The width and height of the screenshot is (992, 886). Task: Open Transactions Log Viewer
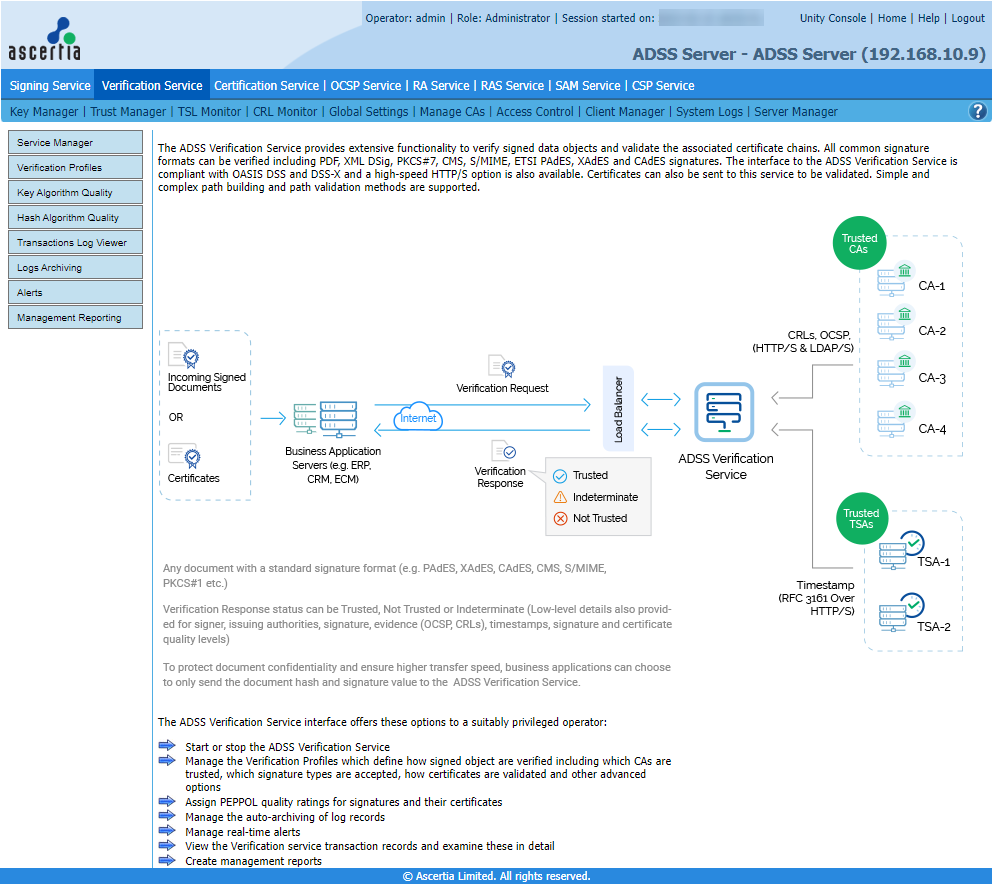(x=75, y=242)
